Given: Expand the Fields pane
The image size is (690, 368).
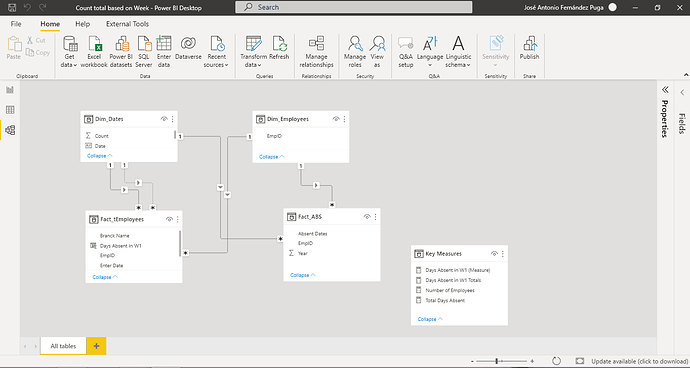Looking at the screenshot, I should click(682, 92).
